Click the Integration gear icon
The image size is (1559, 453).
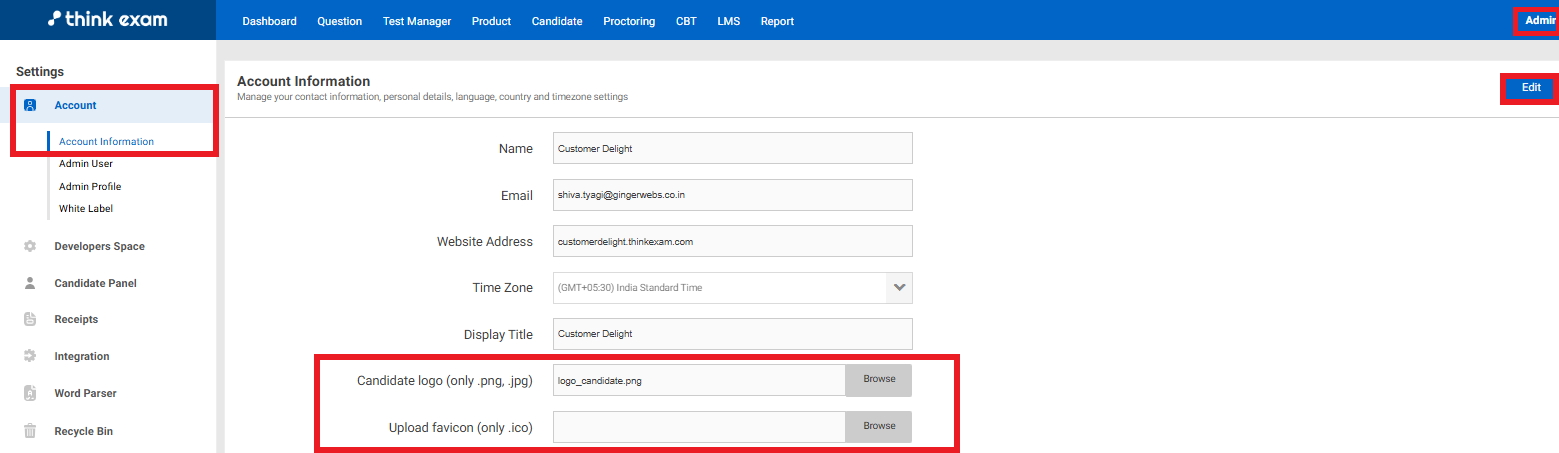pyautogui.click(x=30, y=356)
